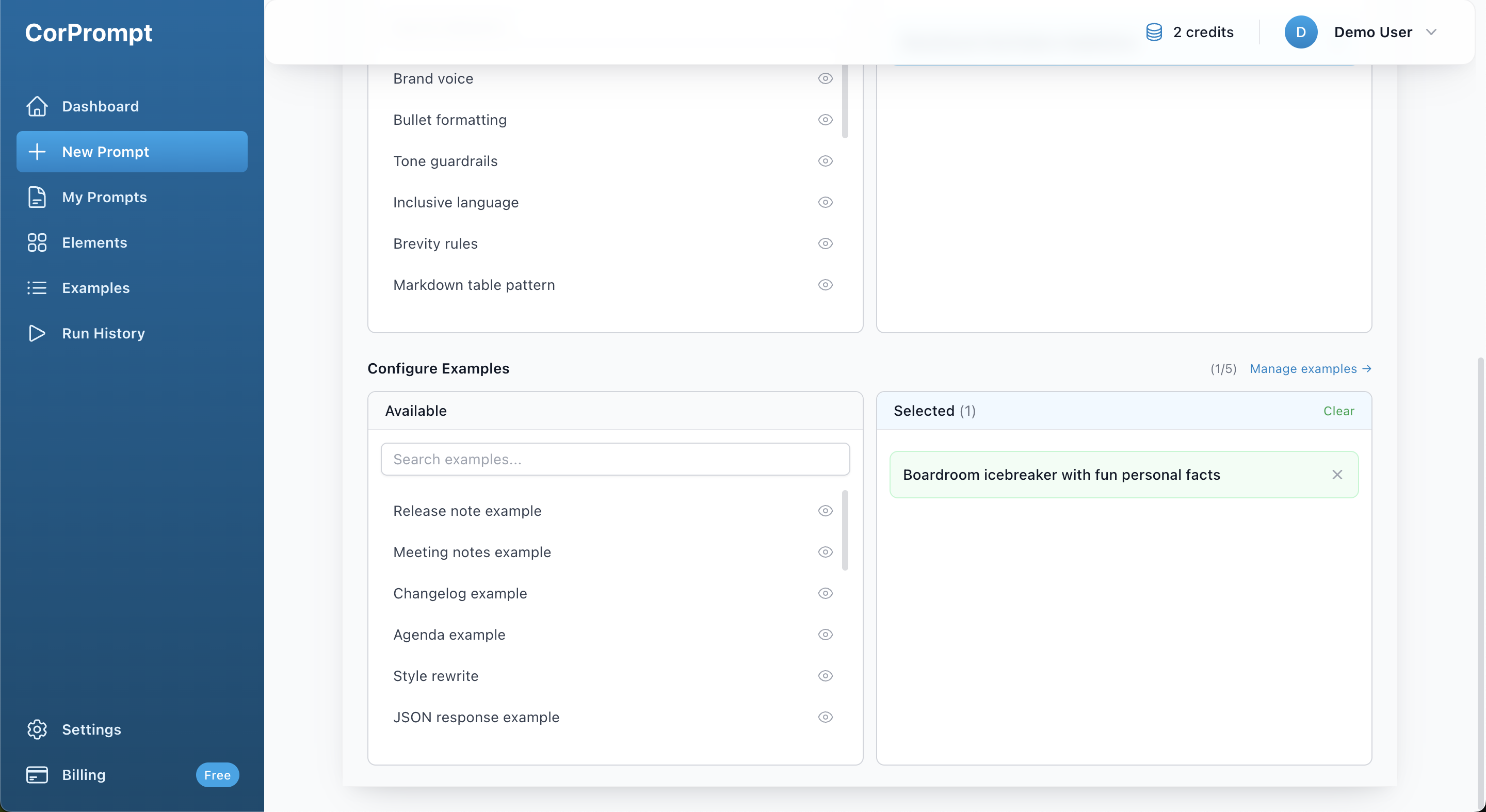This screenshot has width=1486, height=812.
Task: Click the My Prompts document icon
Action: 37,197
